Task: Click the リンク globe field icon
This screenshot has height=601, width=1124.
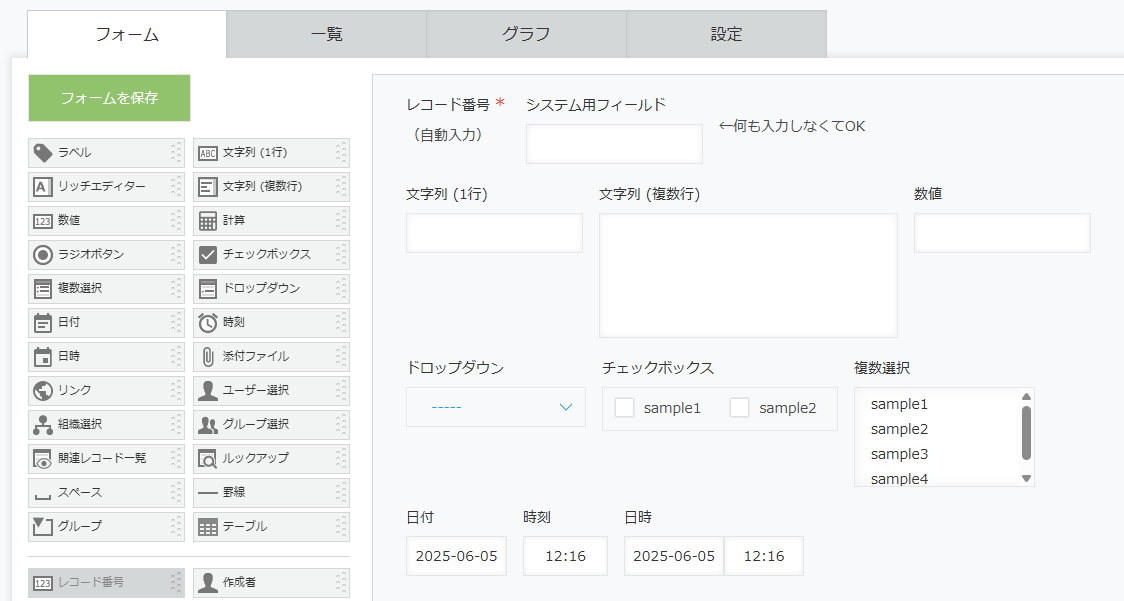Action: click(x=43, y=391)
